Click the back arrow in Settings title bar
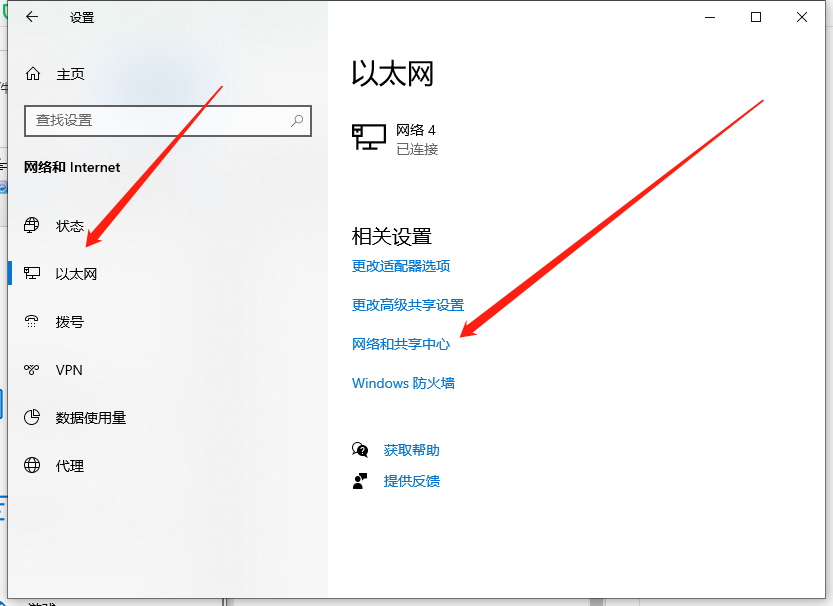Screen dimensions: 833x606 (32, 17)
